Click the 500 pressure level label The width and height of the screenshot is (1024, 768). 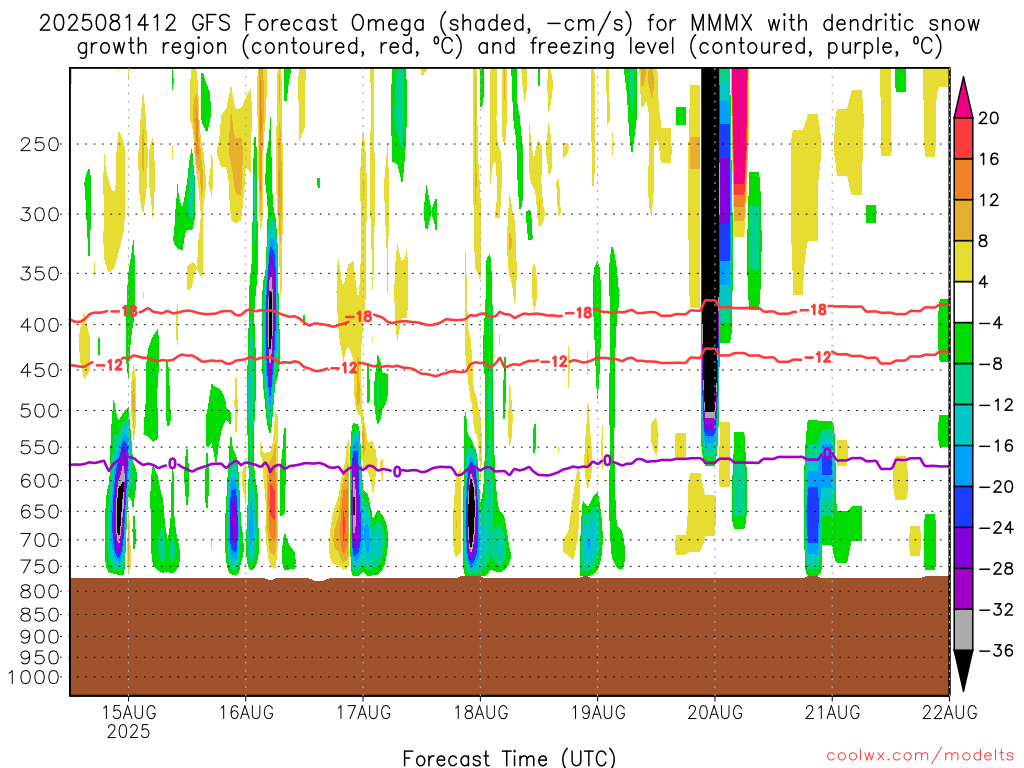pos(40,411)
